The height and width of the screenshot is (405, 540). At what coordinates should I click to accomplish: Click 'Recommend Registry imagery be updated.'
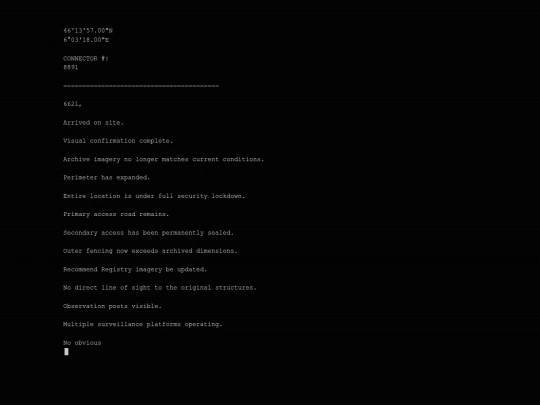click(x=135, y=270)
